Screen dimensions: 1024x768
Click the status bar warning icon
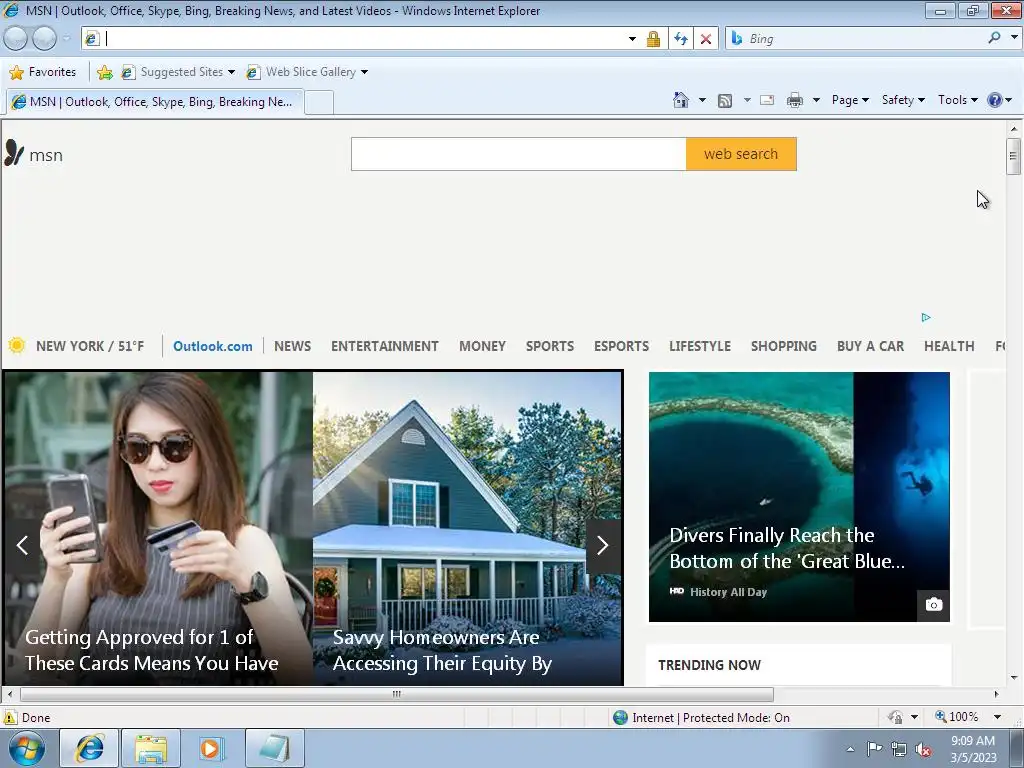pyautogui.click(x=10, y=718)
